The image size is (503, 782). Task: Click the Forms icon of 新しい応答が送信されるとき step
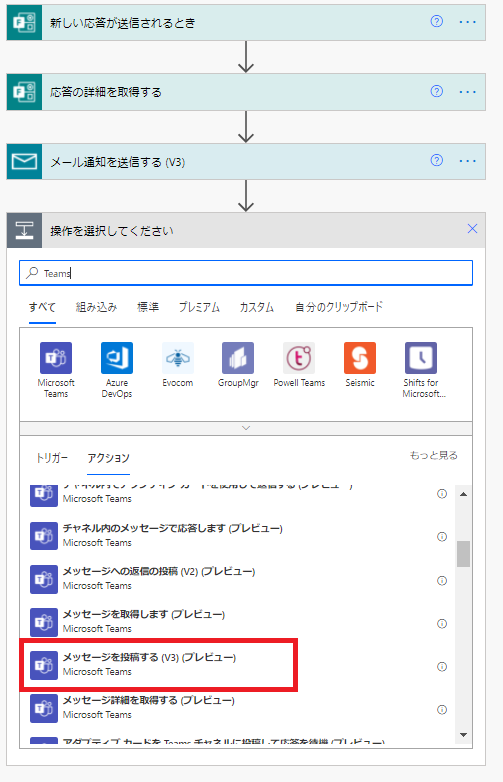24,22
